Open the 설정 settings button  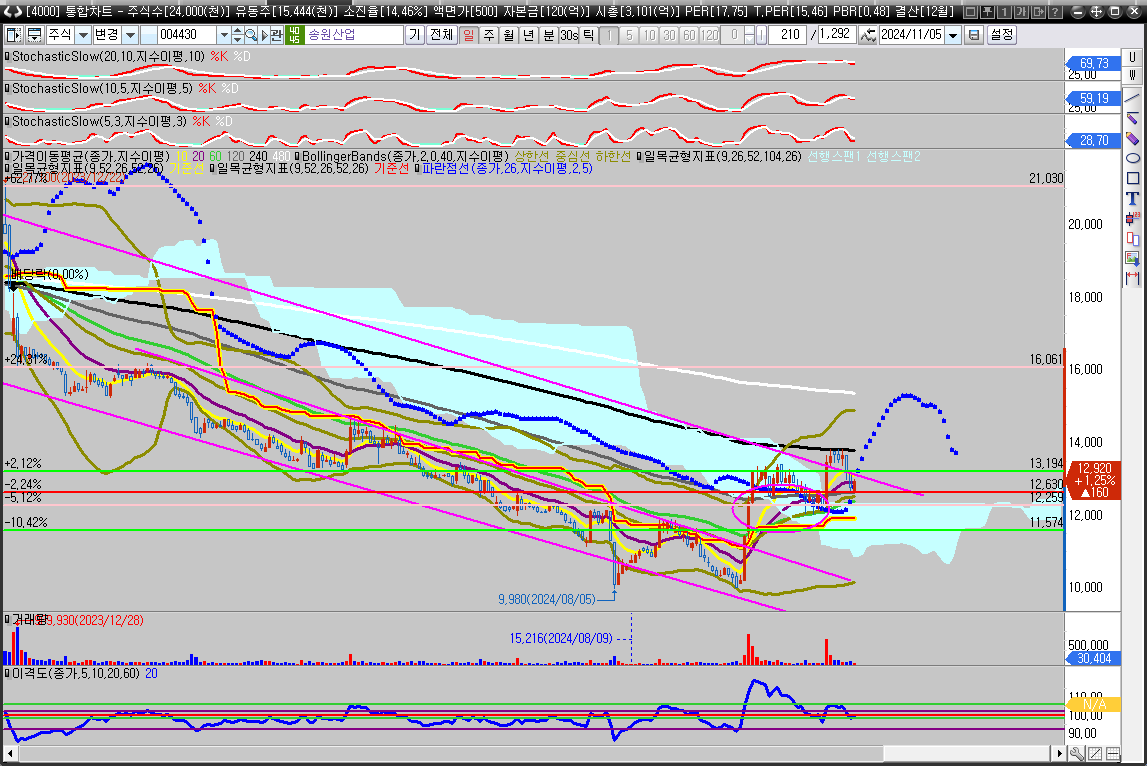click(1001, 34)
